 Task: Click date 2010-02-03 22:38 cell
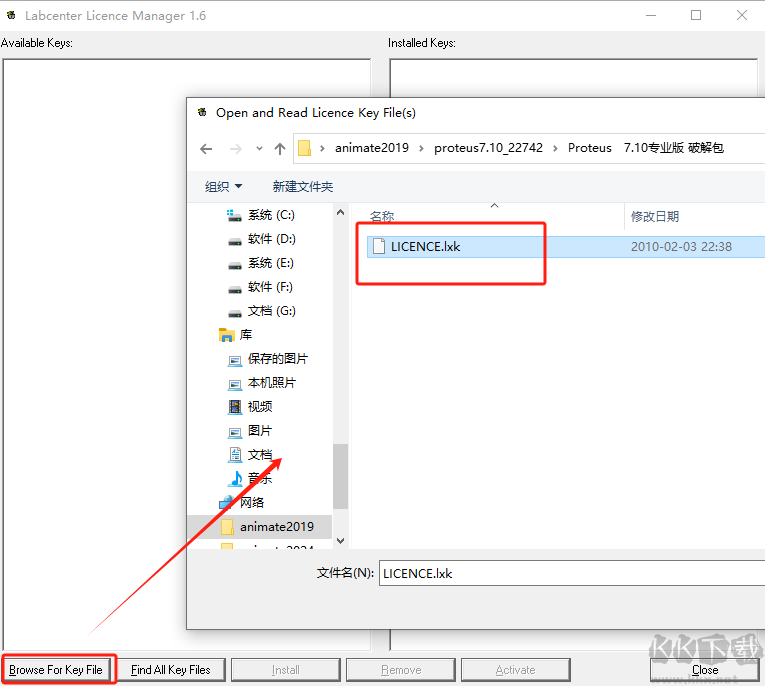[x=681, y=247]
